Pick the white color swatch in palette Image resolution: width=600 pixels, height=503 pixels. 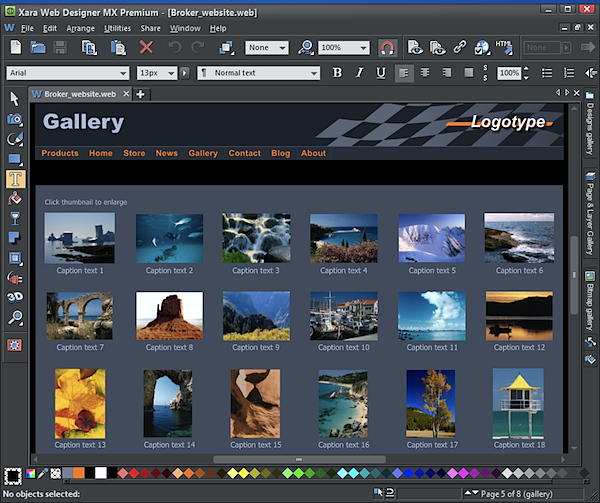(100, 472)
